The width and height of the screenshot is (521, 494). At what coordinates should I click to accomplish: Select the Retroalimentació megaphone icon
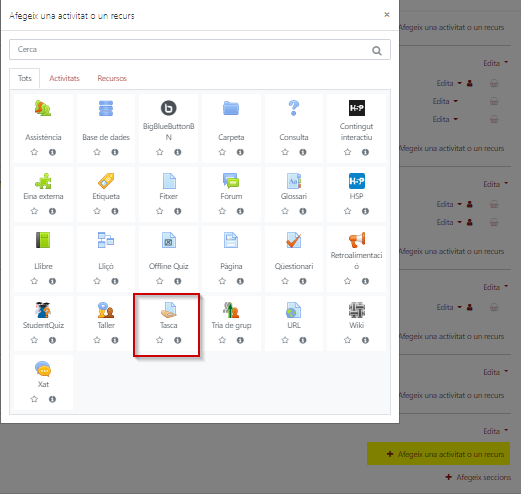[356, 240]
